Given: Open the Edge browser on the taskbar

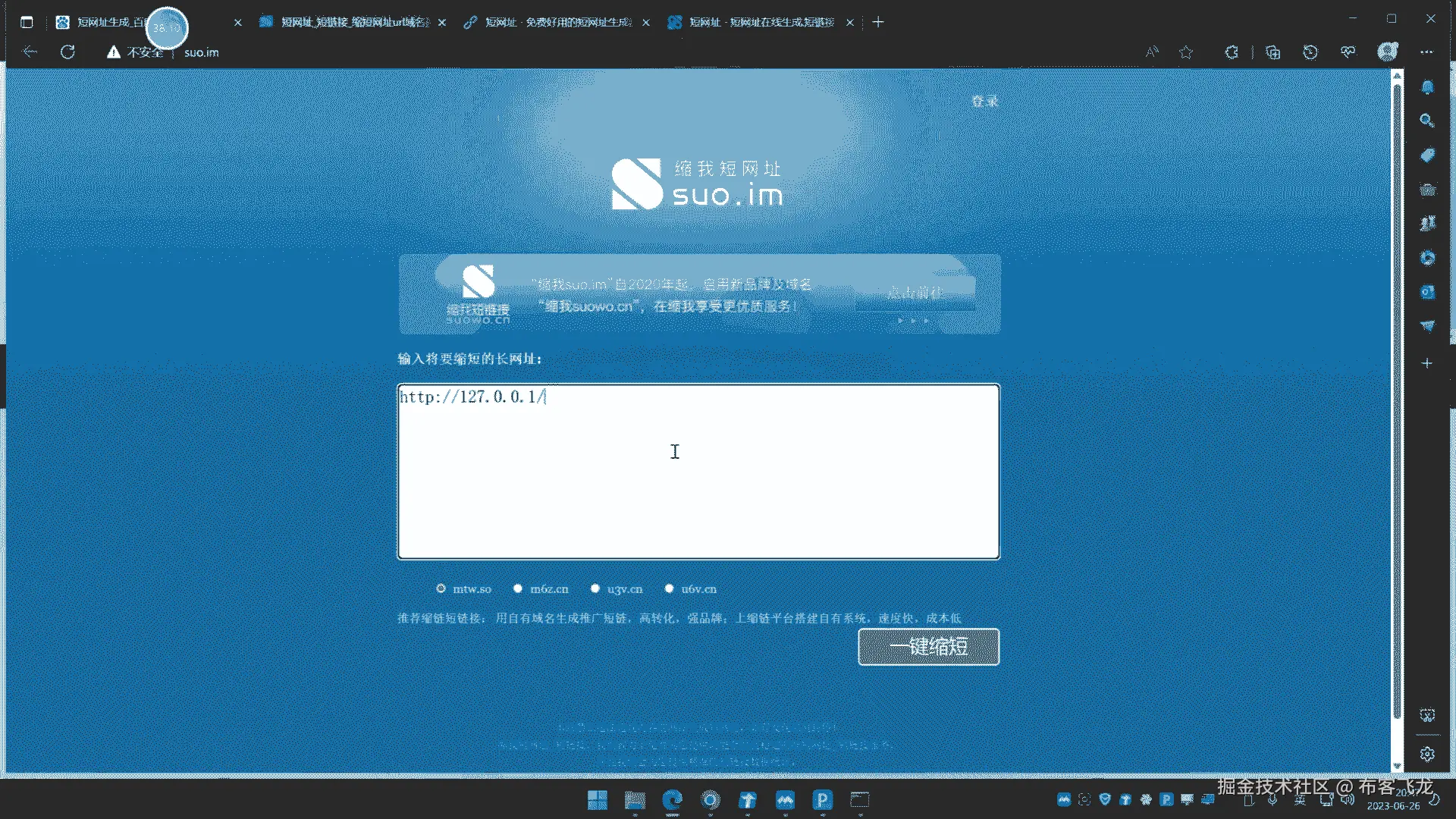Looking at the screenshot, I should 673,800.
